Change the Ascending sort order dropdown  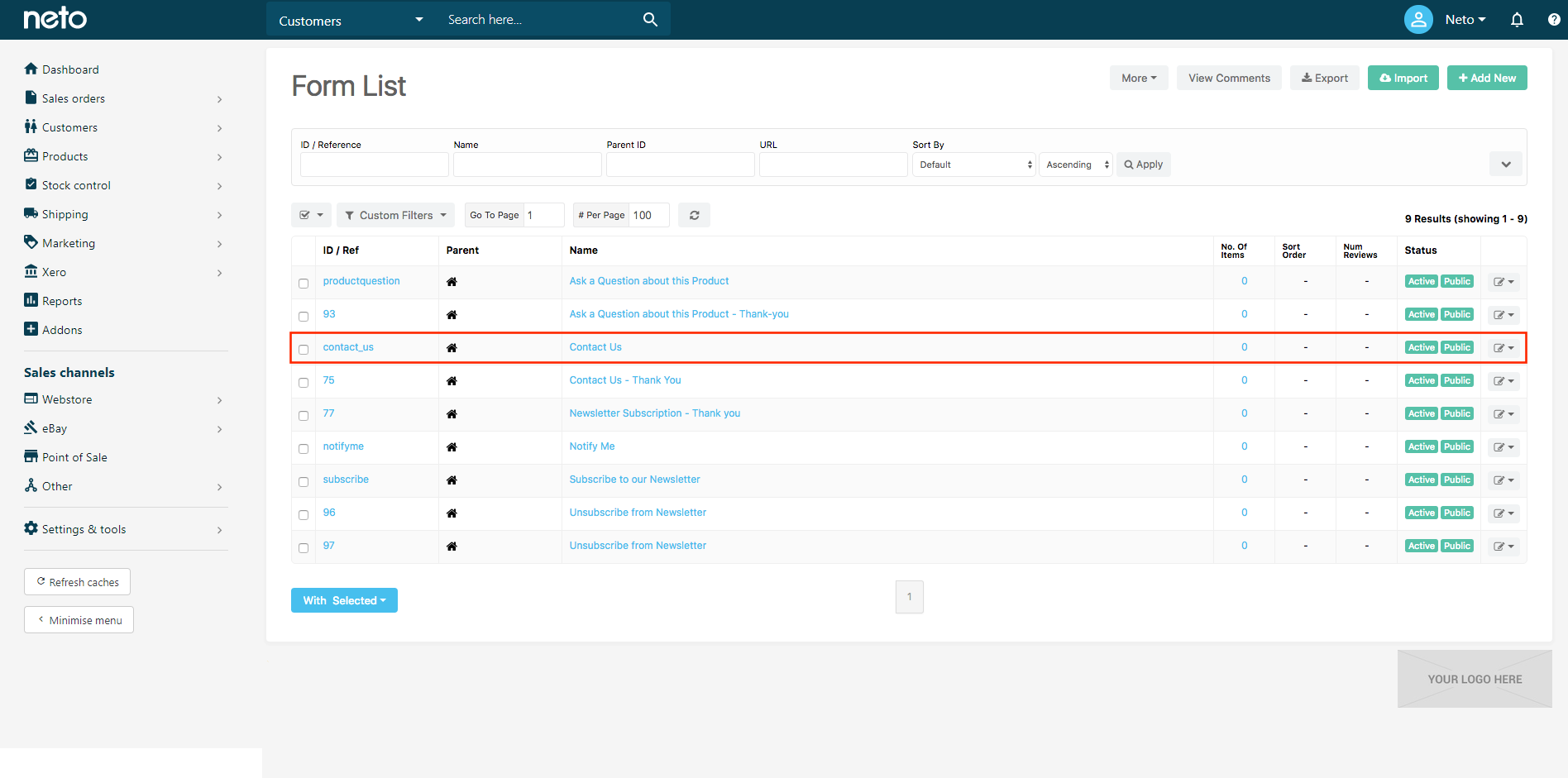1076,165
